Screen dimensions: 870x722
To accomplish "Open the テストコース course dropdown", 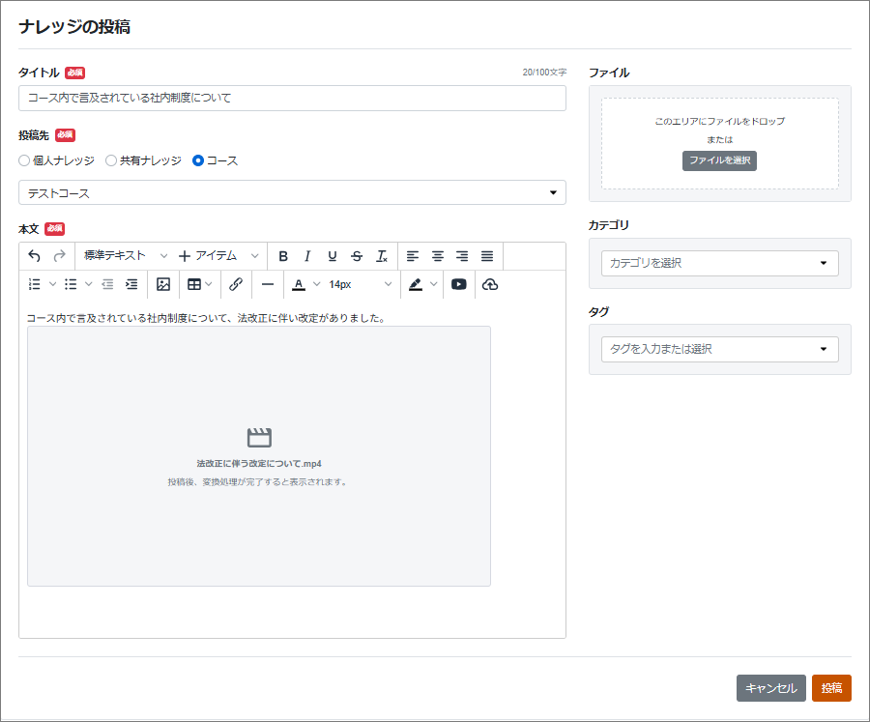I will coord(292,193).
